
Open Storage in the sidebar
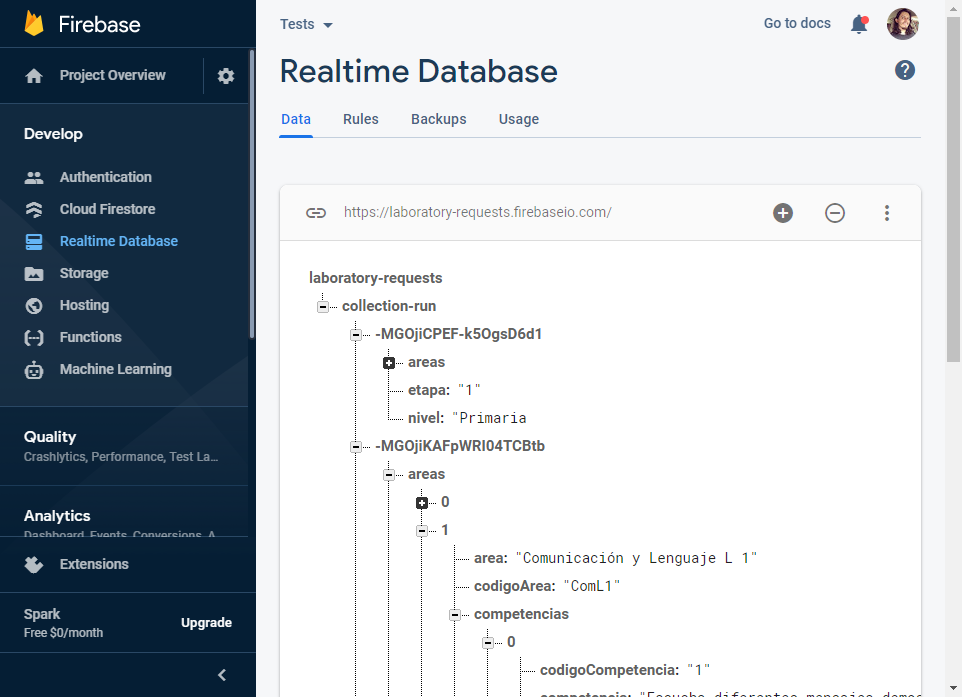84,274
